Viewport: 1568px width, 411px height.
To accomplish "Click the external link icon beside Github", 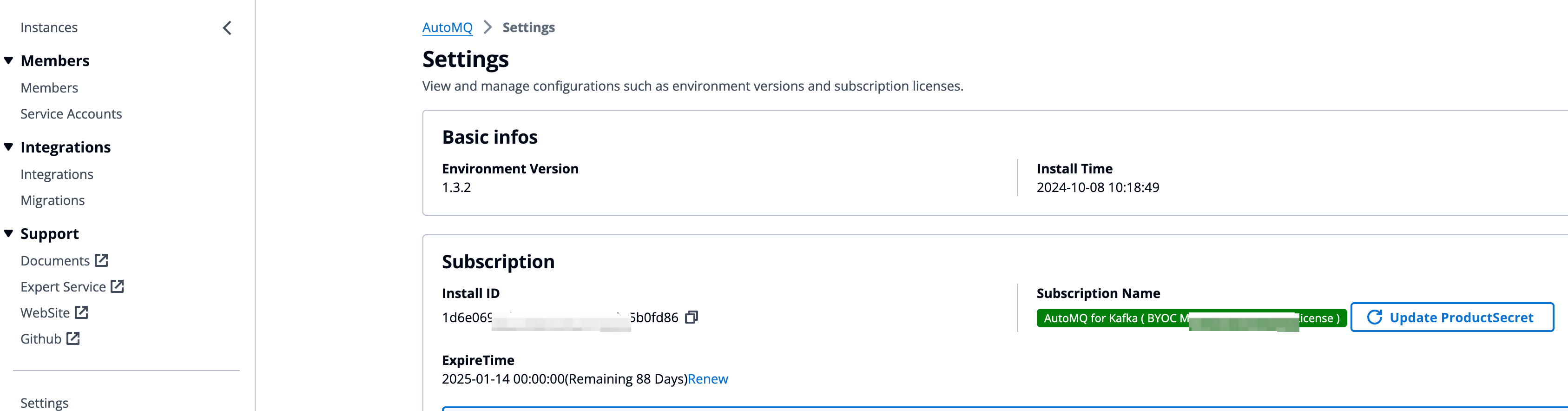I will click(x=73, y=338).
